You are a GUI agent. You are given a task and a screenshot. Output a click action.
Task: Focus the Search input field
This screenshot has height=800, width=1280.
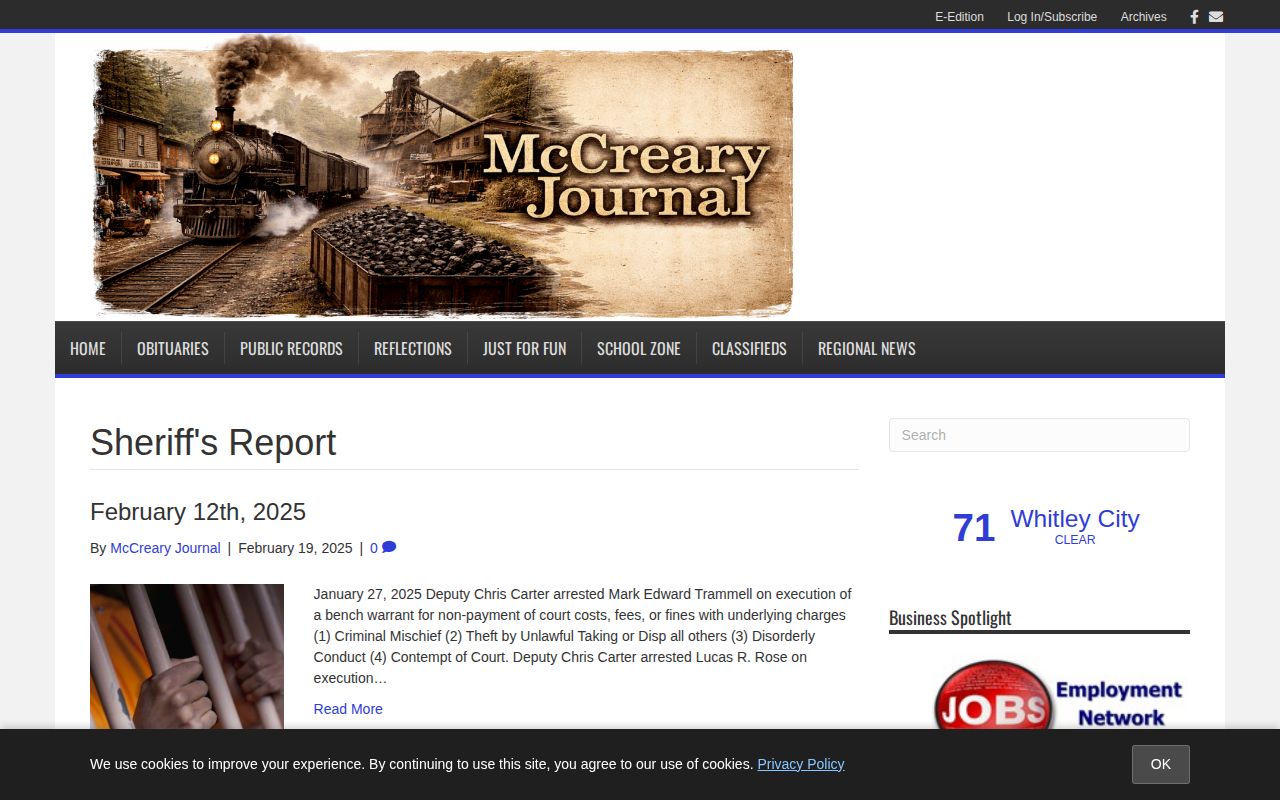tap(1039, 435)
